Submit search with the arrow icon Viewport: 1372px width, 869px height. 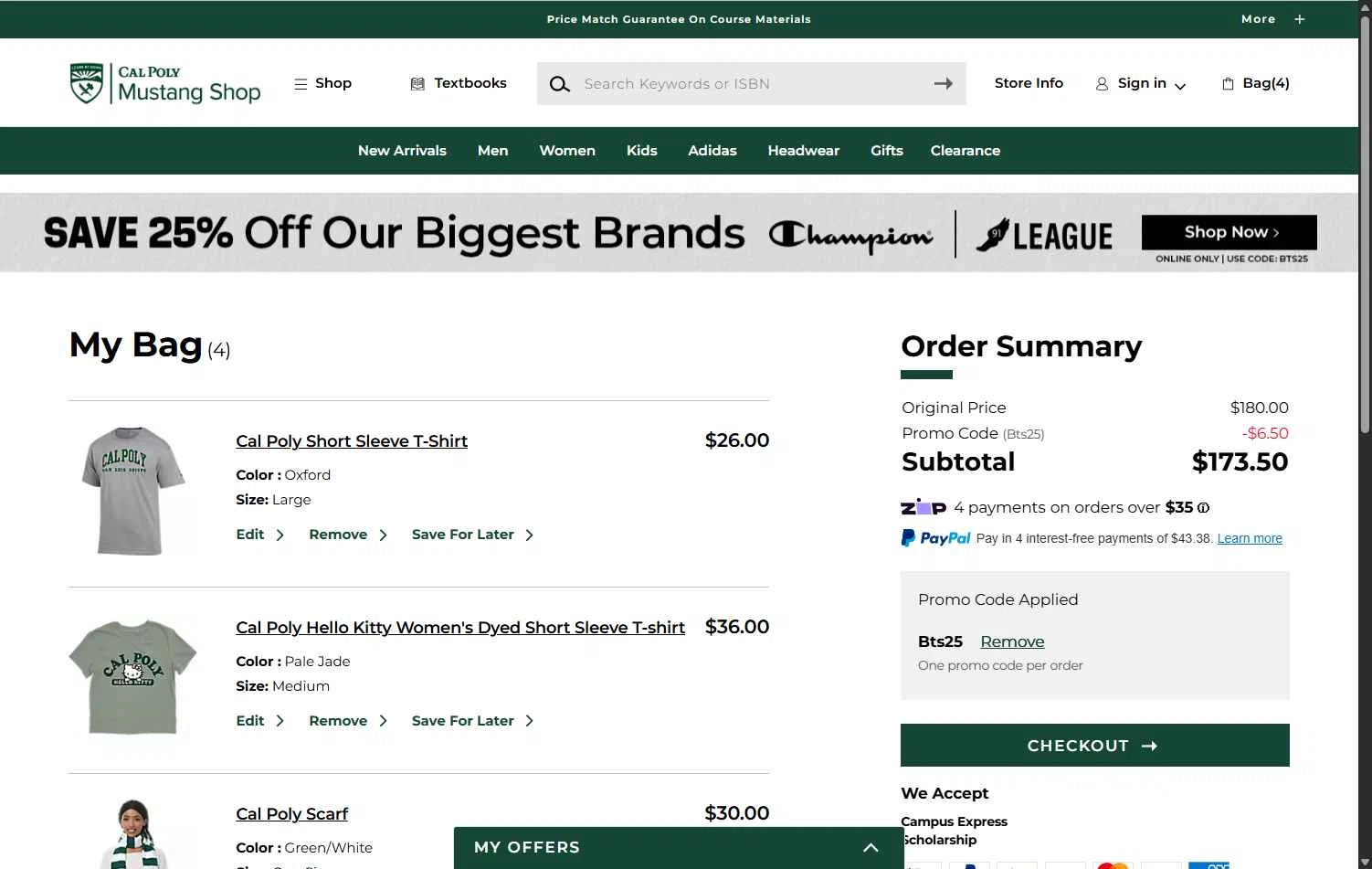pyautogui.click(x=944, y=83)
